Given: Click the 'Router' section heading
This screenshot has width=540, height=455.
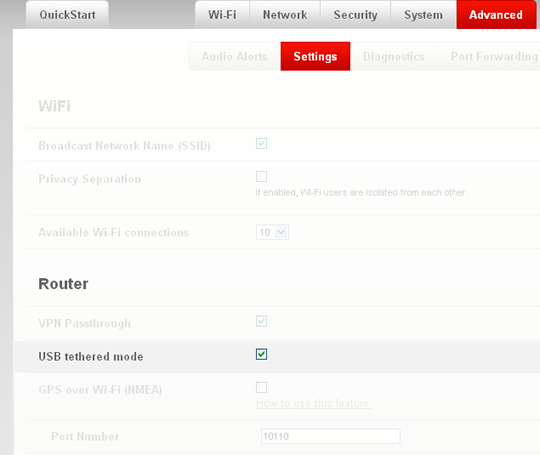Looking at the screenshot, I should pos(63,284).
